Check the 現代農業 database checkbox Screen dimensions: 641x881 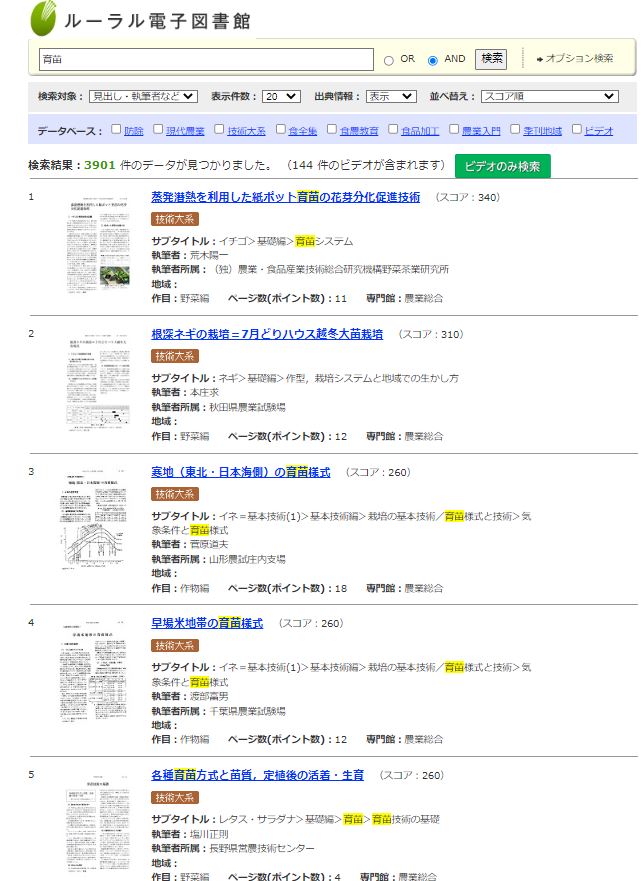point(158,129)
